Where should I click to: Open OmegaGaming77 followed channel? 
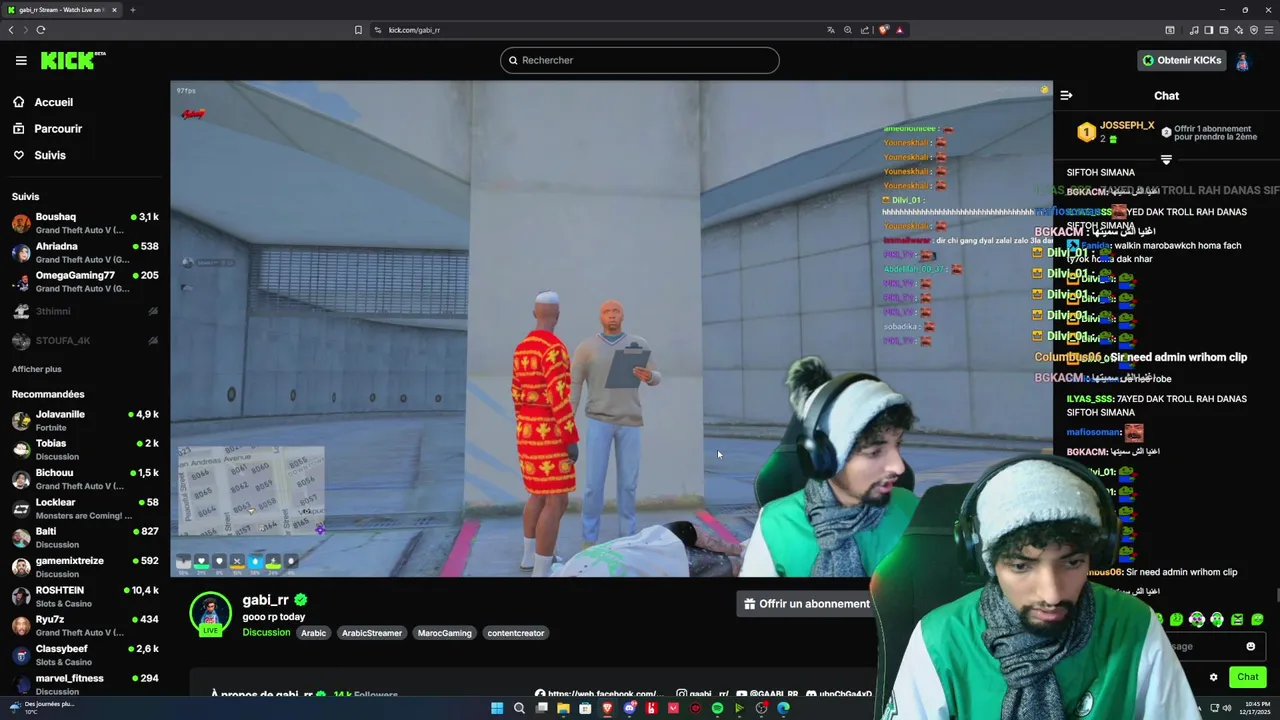[x=85, y=281]
